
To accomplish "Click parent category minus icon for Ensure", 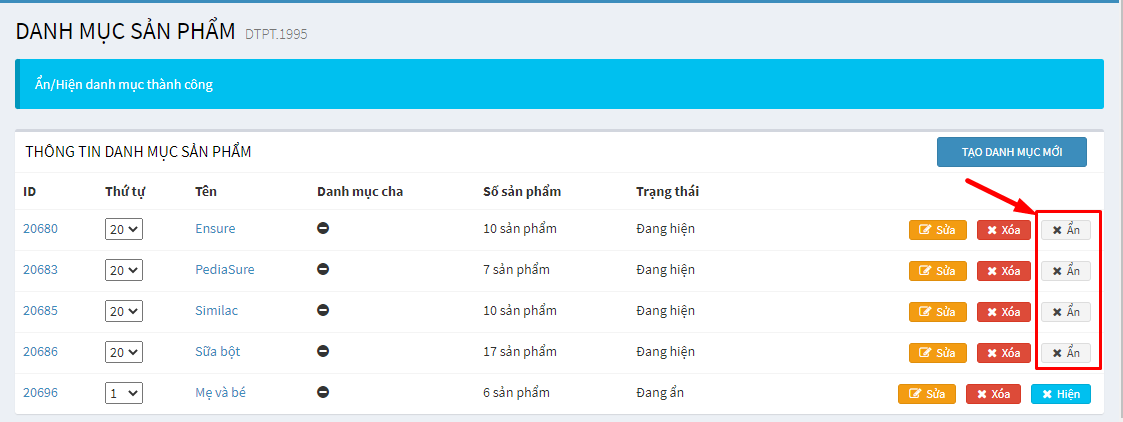I will [x=323, y=229].
